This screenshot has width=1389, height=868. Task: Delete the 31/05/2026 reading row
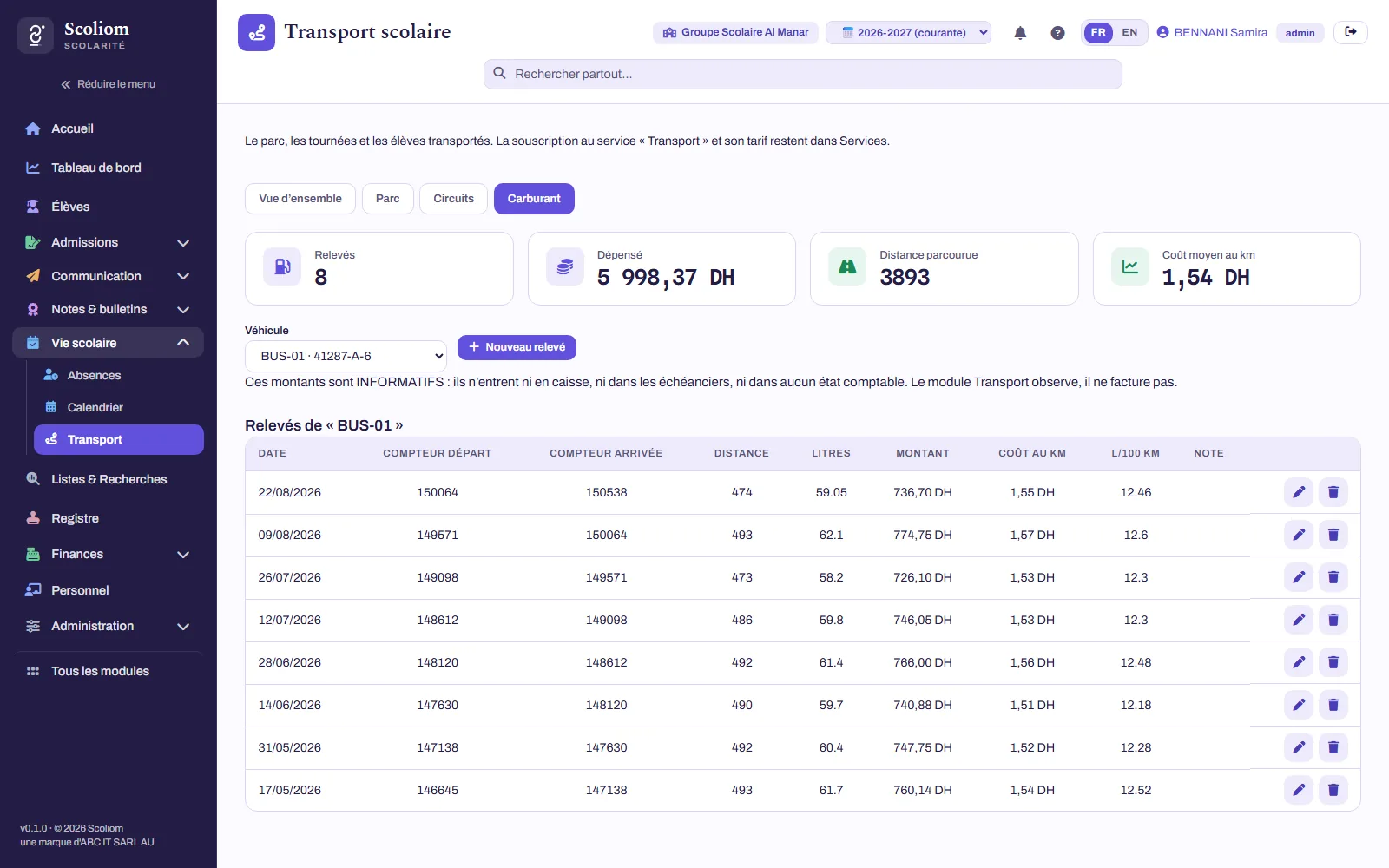pos(1333,747)
